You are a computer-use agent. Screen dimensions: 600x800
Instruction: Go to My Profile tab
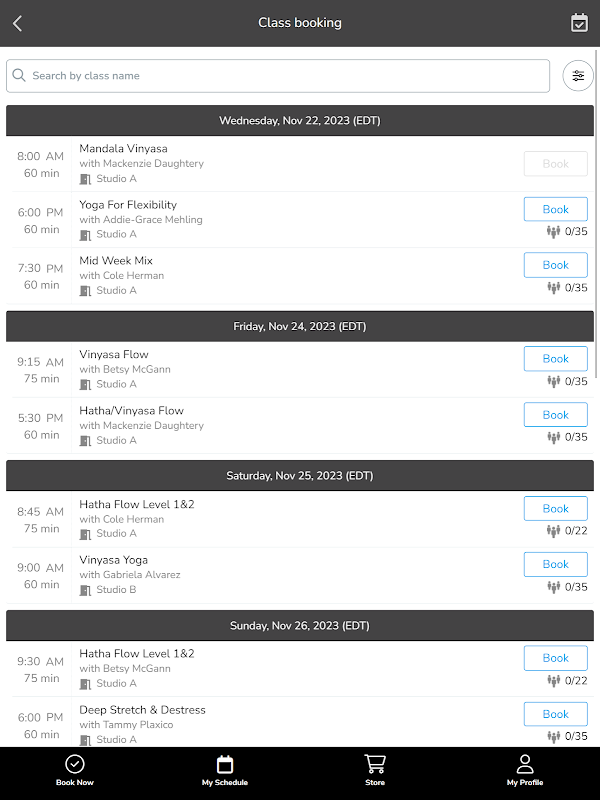click(525, 770)
